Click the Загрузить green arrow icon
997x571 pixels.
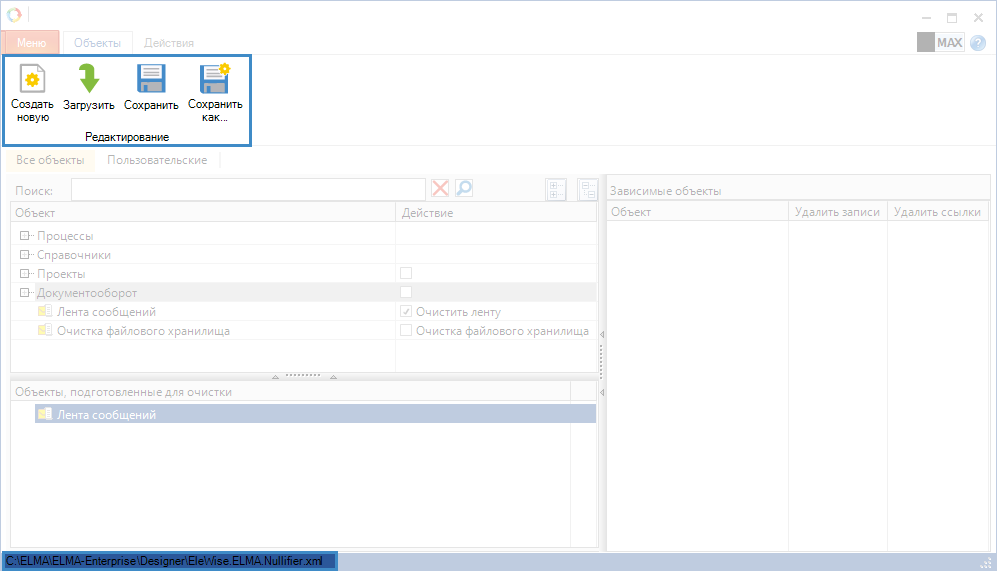89,79
